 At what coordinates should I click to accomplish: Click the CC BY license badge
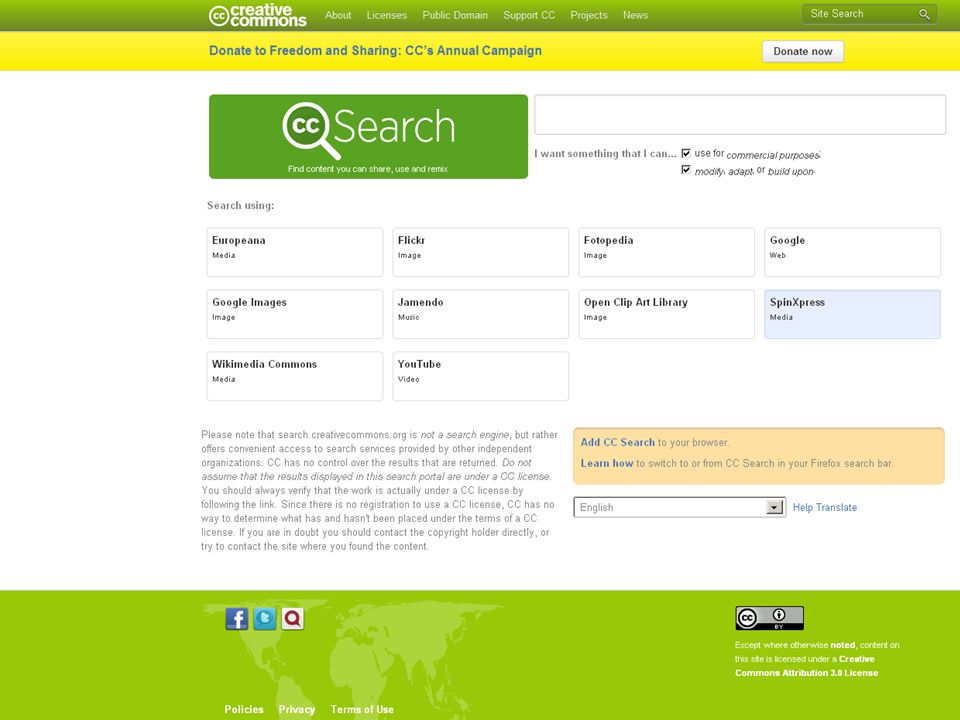pyautogui.click(x=770, y=618)
